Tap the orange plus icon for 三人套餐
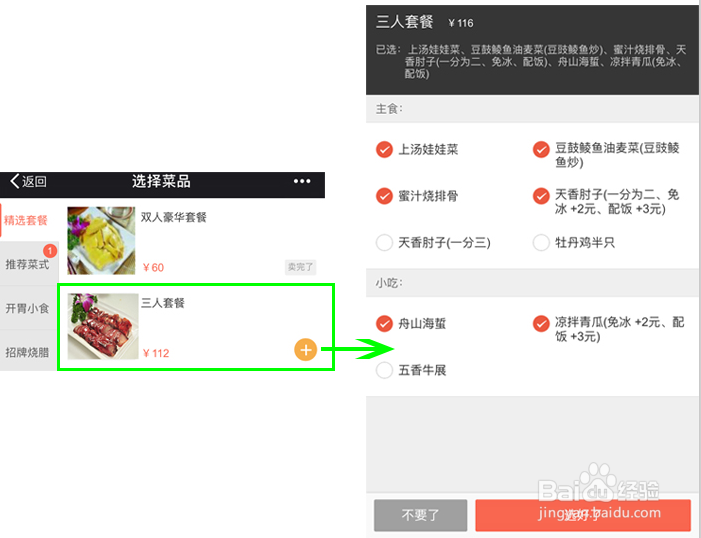This screenshot has height=538, width=701. pos(305,350)
